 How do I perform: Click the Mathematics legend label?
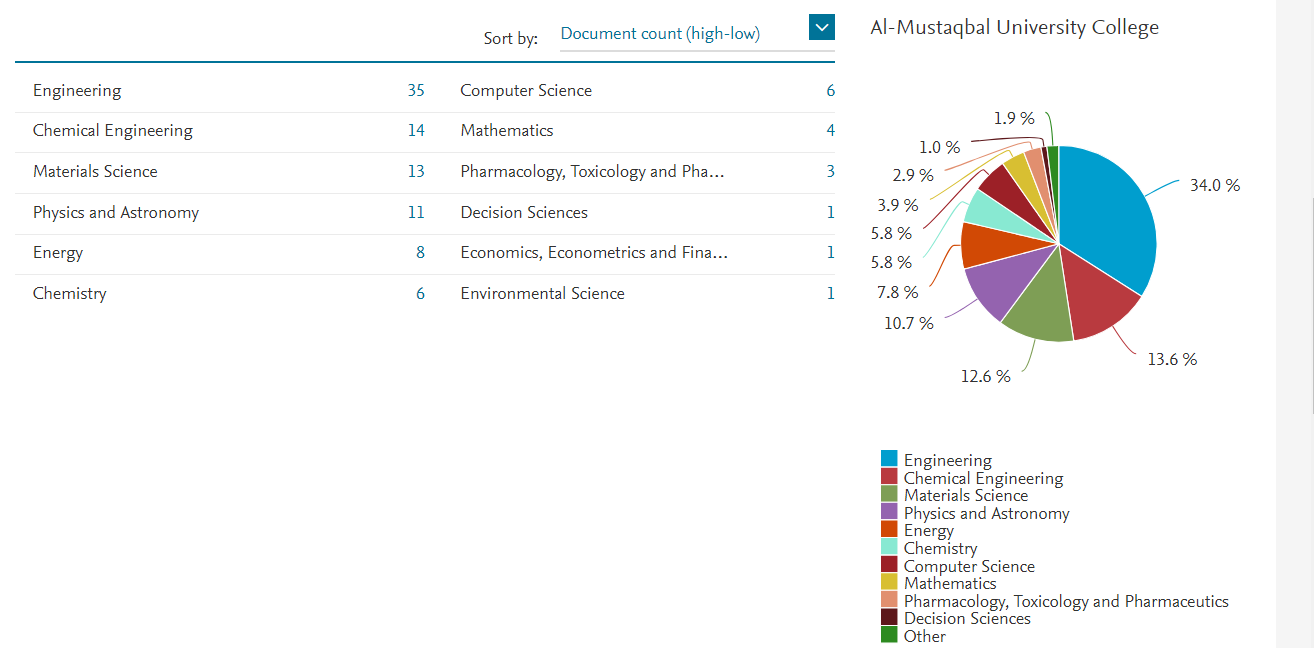click(x=949, y=583)
